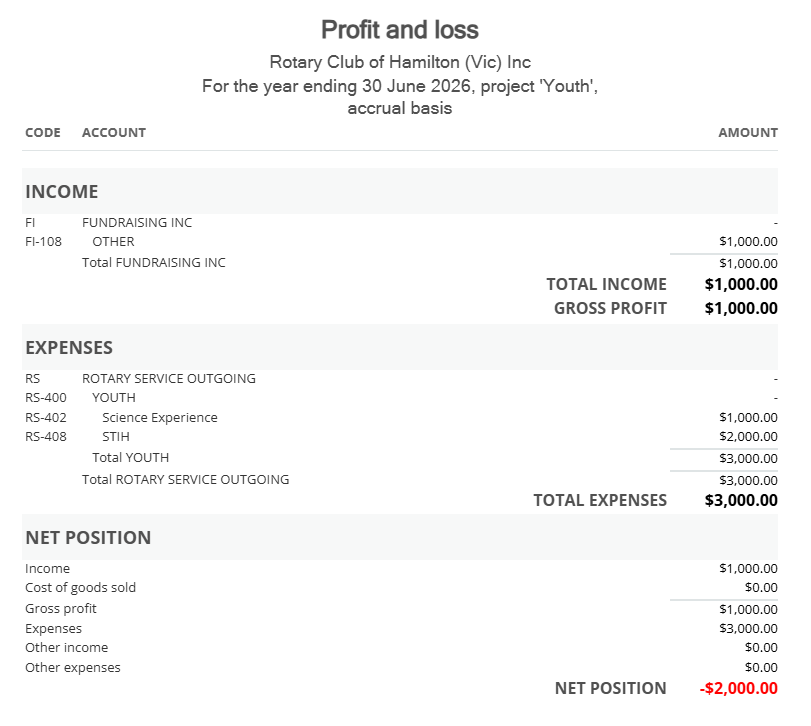Click the Profit and loss report title

(400, 30)
